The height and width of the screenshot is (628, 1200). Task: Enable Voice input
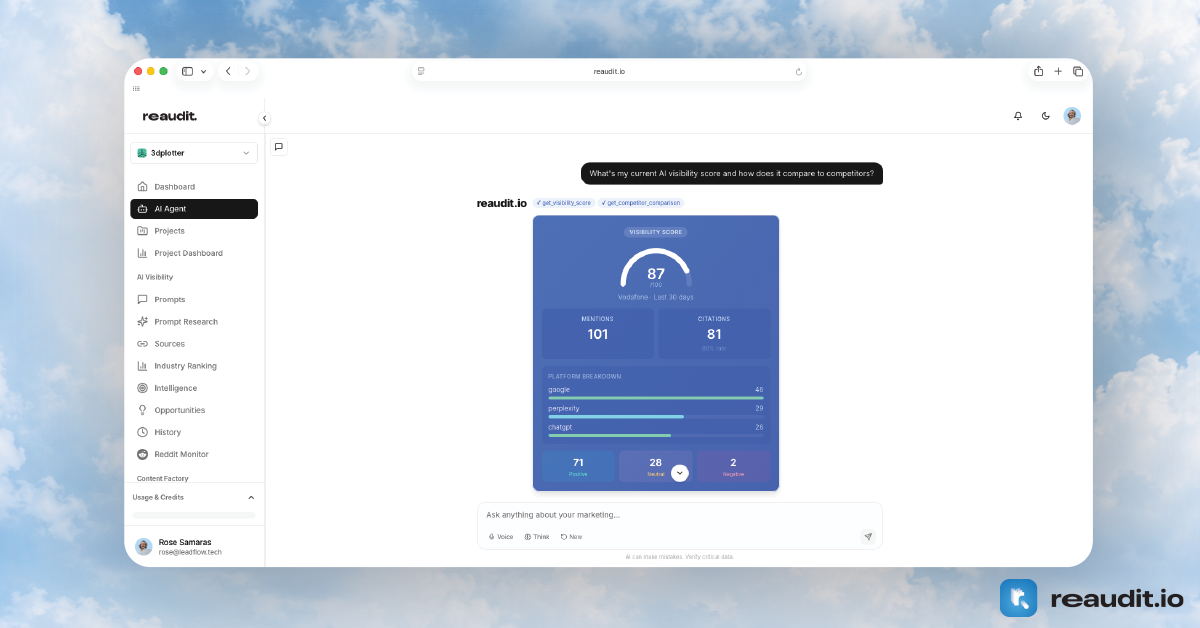(501, 537)
